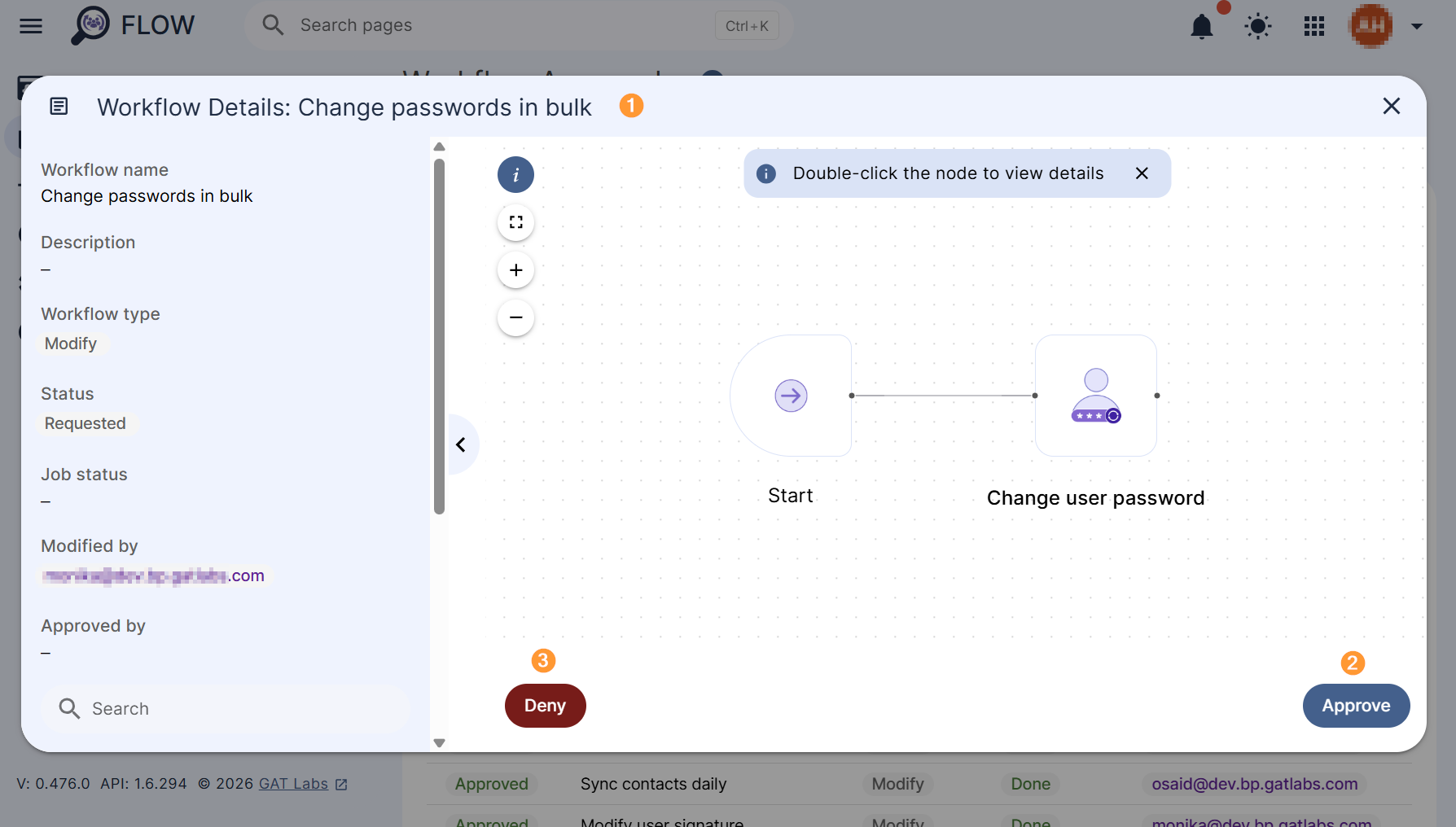Image resolution: width=1456 pixels, height=827 pixels.
Task: Click the Start node label
Action: pyautogui.click(x=791, y=496)
